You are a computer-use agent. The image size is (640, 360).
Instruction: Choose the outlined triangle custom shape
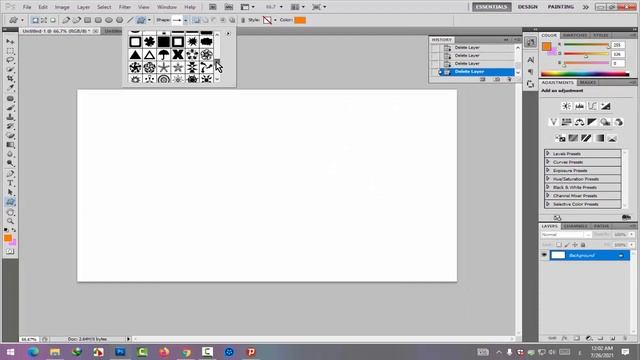coord(149,54)
